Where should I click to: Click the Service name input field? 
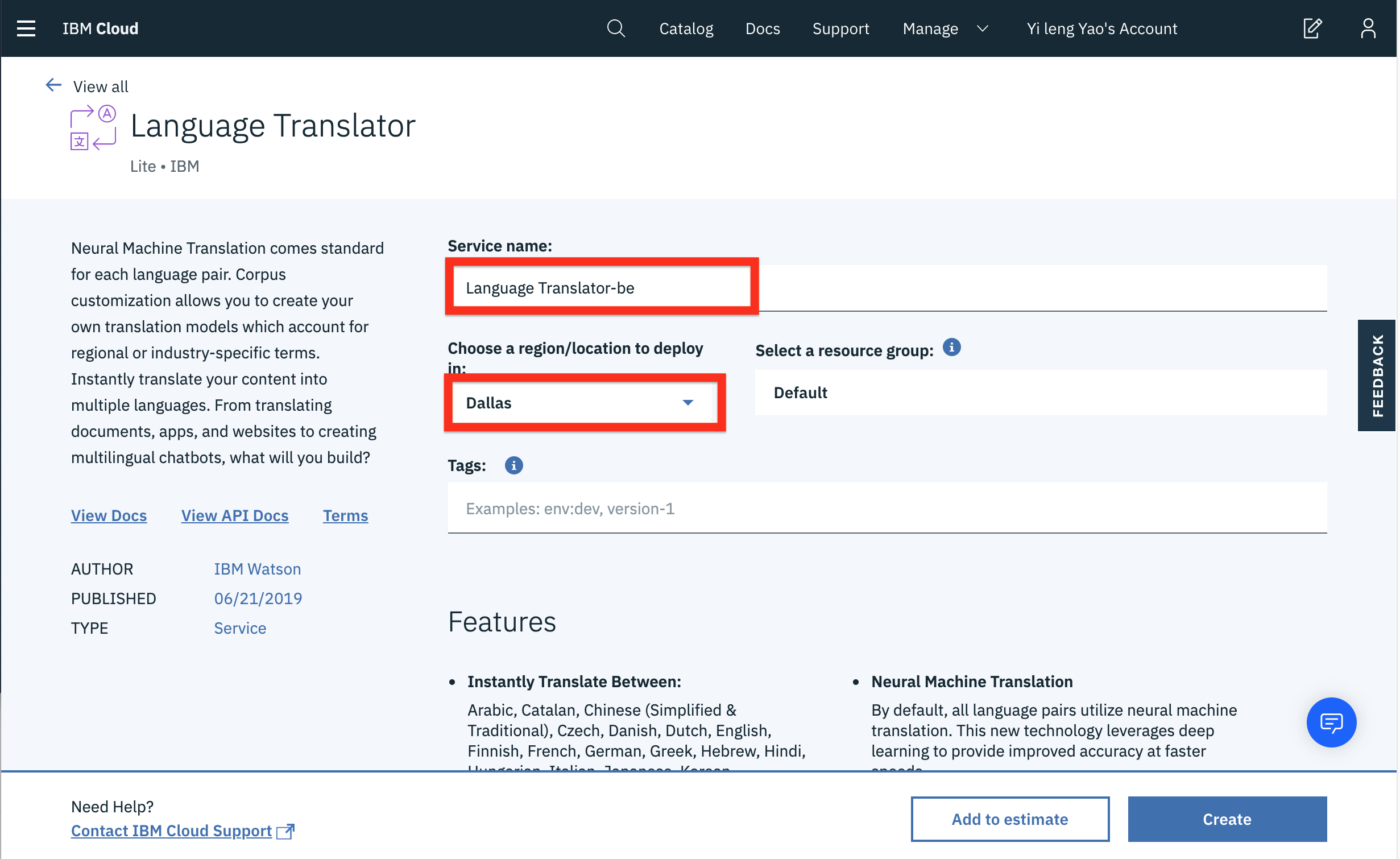click(x=602, y=288)
